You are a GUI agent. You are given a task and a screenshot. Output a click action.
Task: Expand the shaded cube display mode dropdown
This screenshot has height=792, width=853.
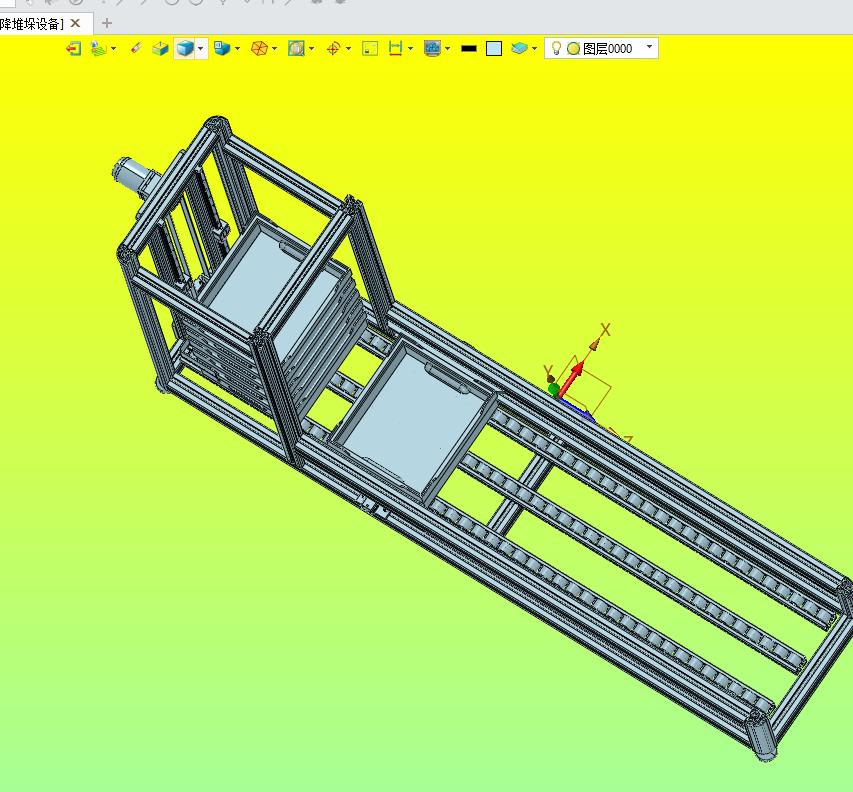201,48
